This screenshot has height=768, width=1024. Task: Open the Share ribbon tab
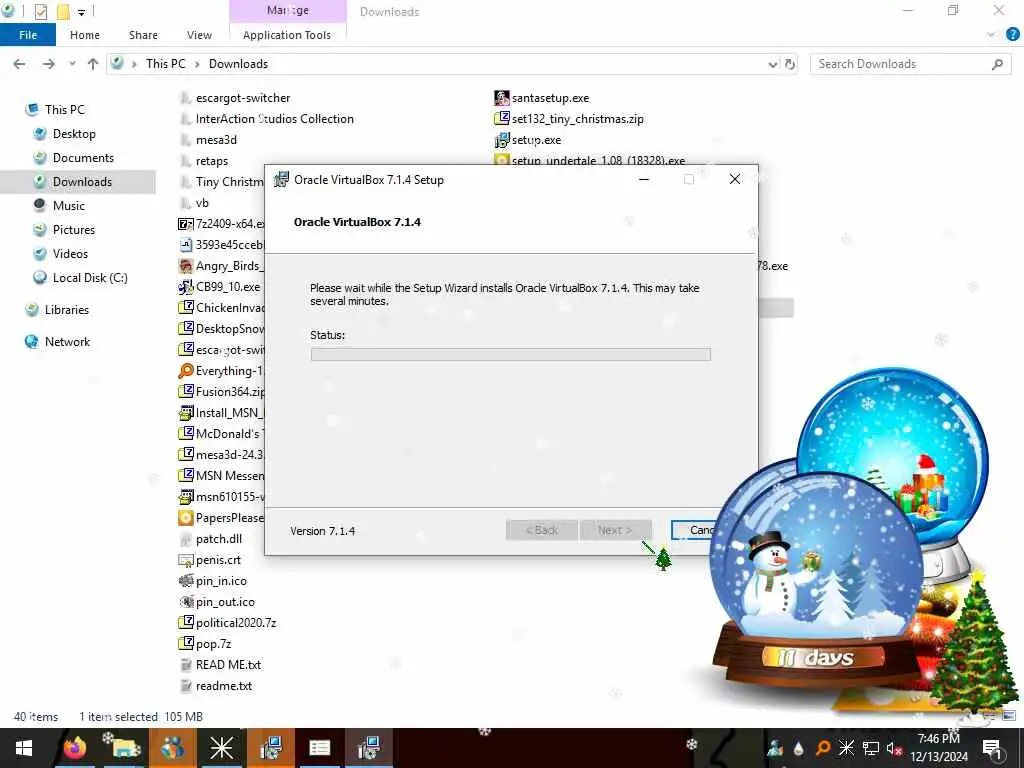point(143,35)
